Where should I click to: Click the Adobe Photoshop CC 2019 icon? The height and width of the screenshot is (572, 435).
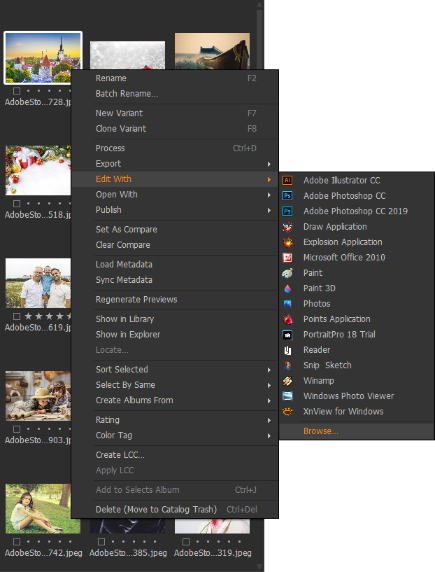point(288,211)
